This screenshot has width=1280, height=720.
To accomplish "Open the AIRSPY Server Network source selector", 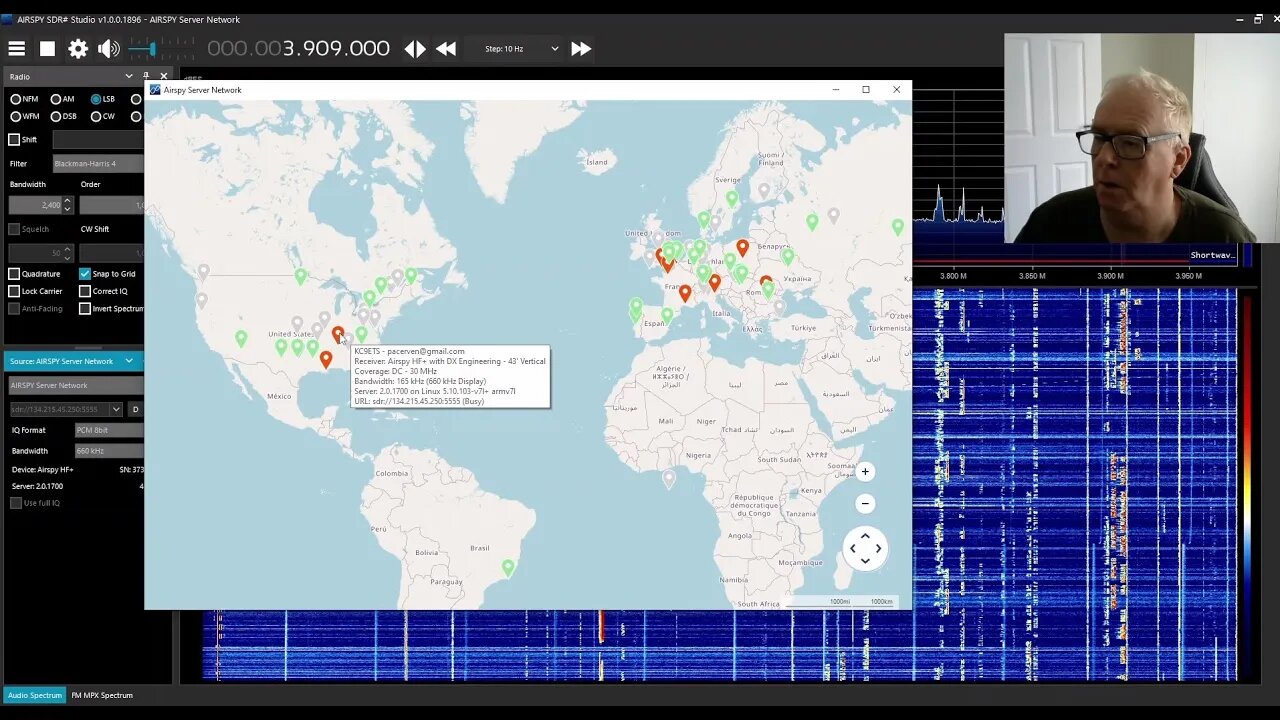I will (76, 385).
